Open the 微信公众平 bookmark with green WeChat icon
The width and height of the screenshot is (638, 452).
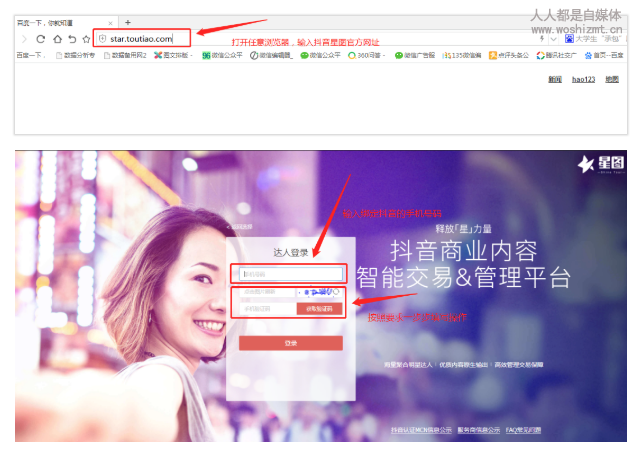click(x=320, y=55)
